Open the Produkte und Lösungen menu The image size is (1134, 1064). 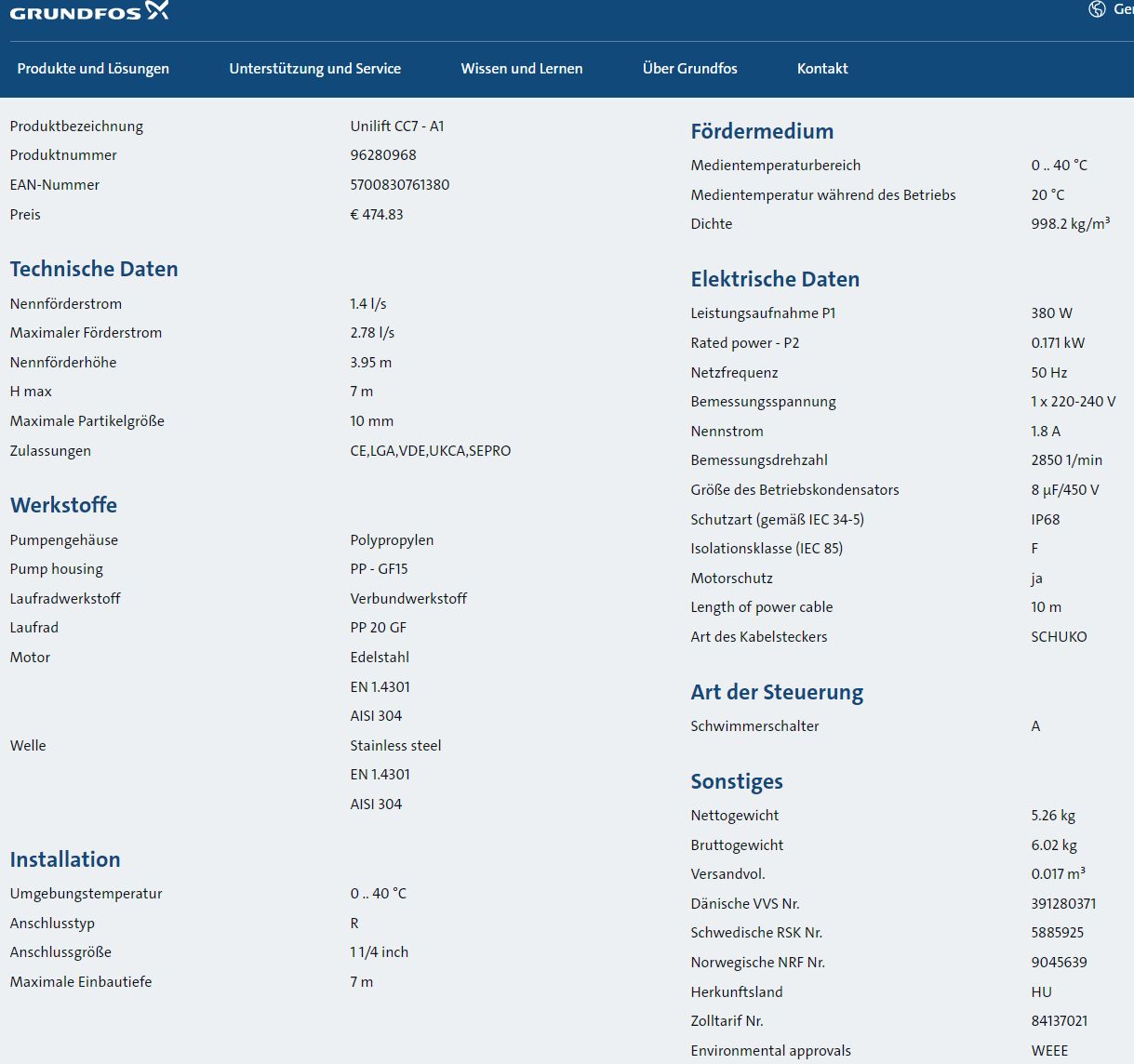click(93, 69)
